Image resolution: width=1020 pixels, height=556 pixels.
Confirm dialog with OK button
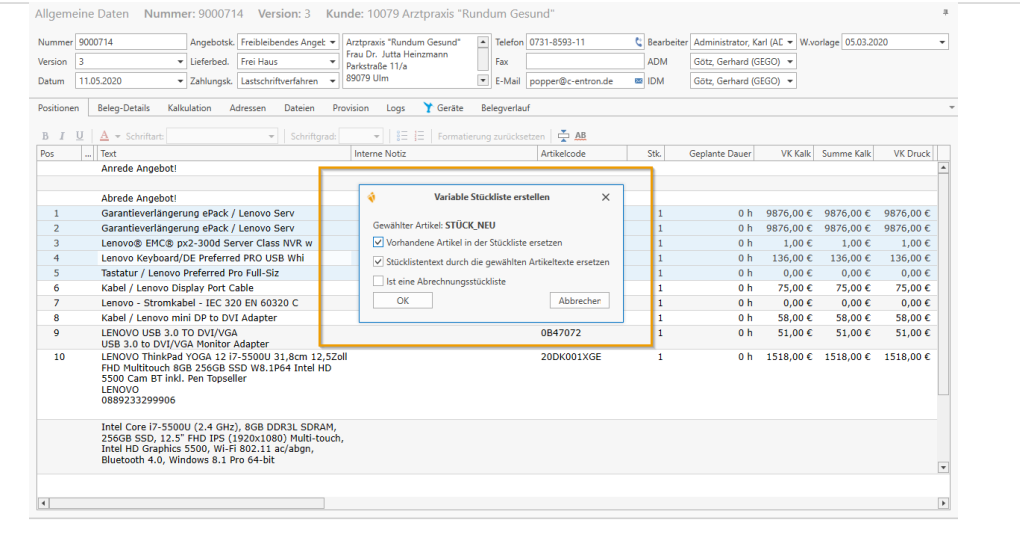pos(402,301)
